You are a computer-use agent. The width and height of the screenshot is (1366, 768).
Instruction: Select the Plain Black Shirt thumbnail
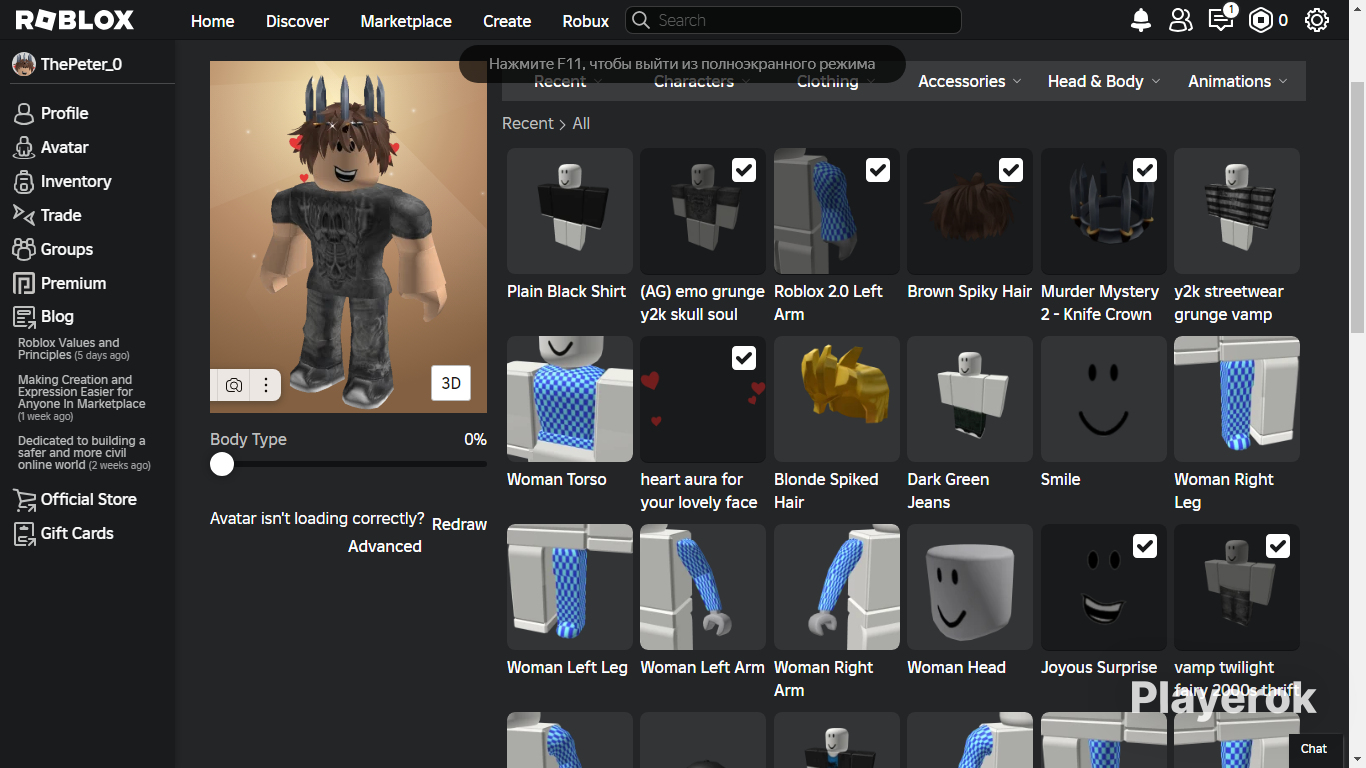click(570, 211)
